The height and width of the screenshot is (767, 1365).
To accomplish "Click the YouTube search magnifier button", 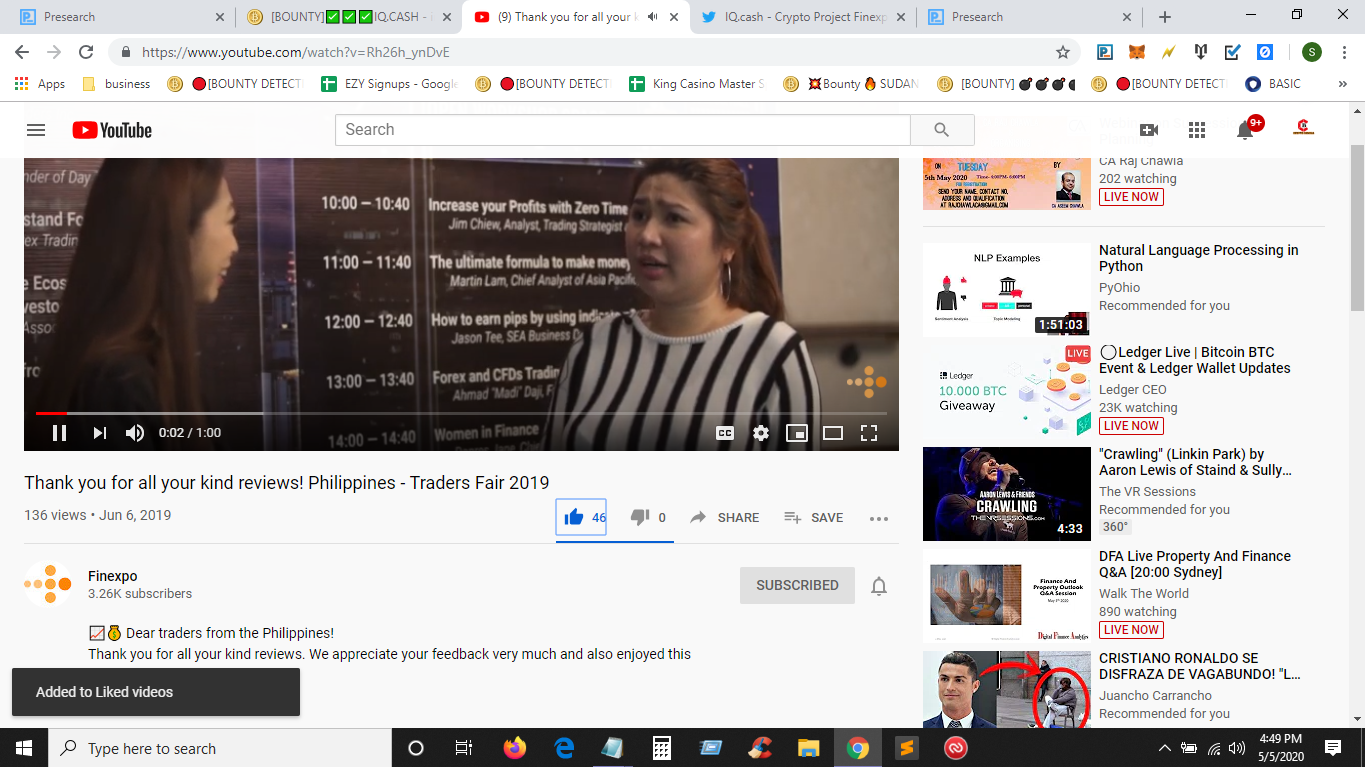I will pos(942,130).
